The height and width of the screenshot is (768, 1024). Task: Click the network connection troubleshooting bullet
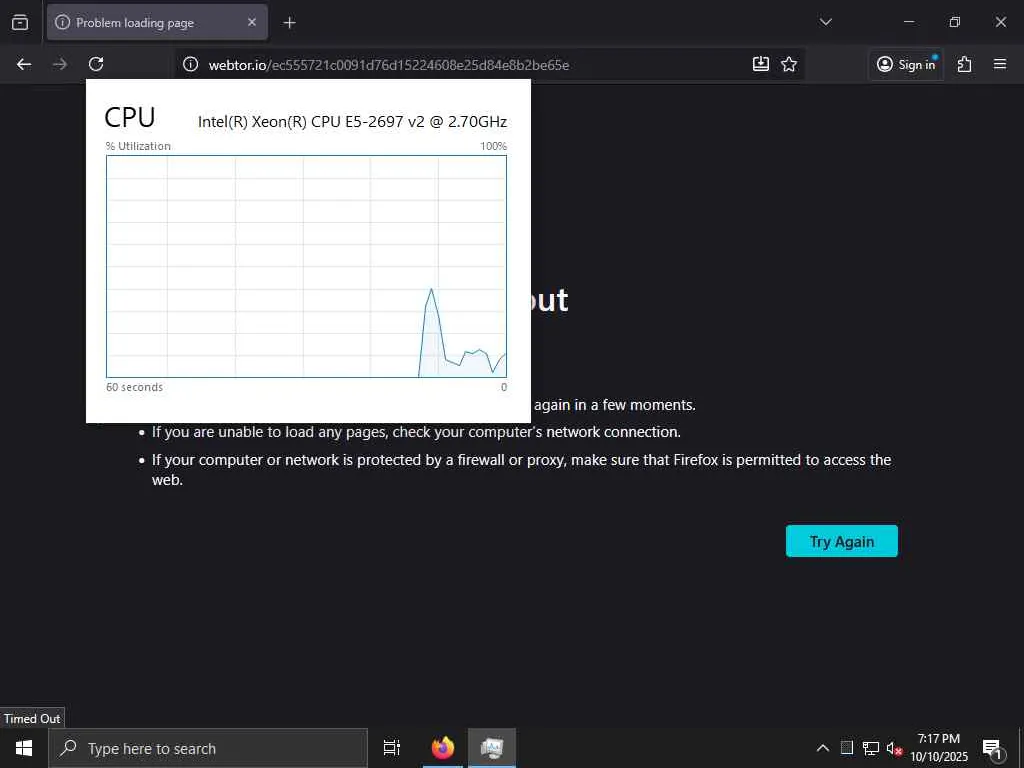click(416, 432)
